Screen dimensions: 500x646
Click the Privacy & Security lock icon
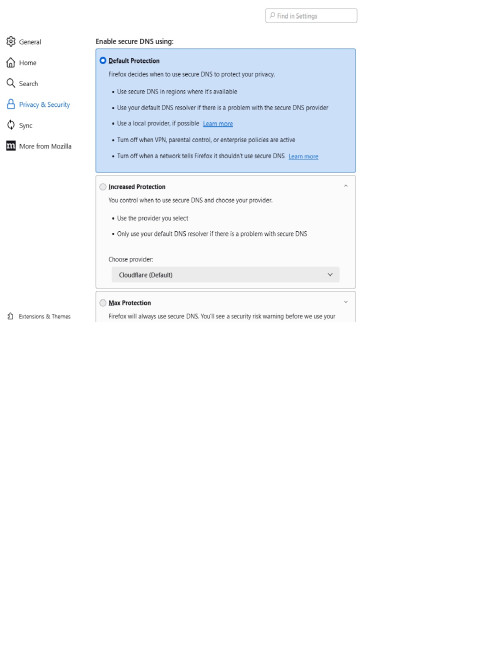[11, 104]
